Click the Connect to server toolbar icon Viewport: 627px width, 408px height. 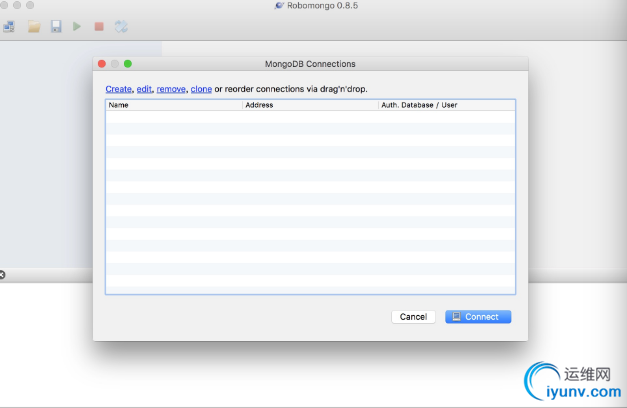9,27
